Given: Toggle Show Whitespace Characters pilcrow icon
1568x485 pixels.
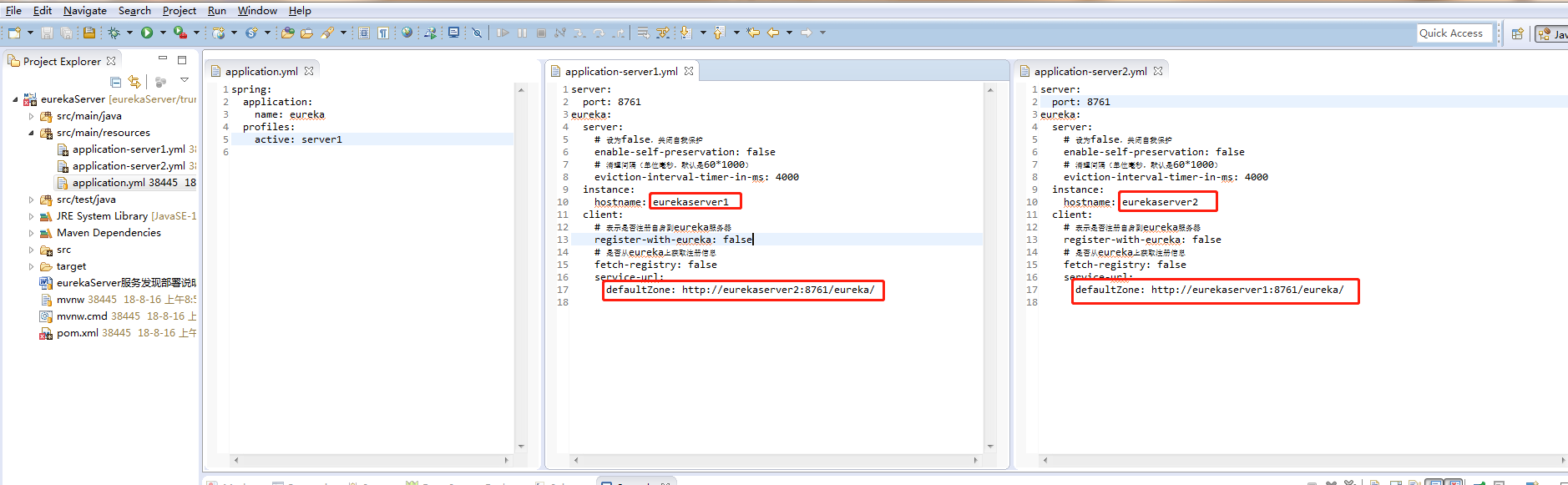Looking at the screenshot, I should 382,33.
